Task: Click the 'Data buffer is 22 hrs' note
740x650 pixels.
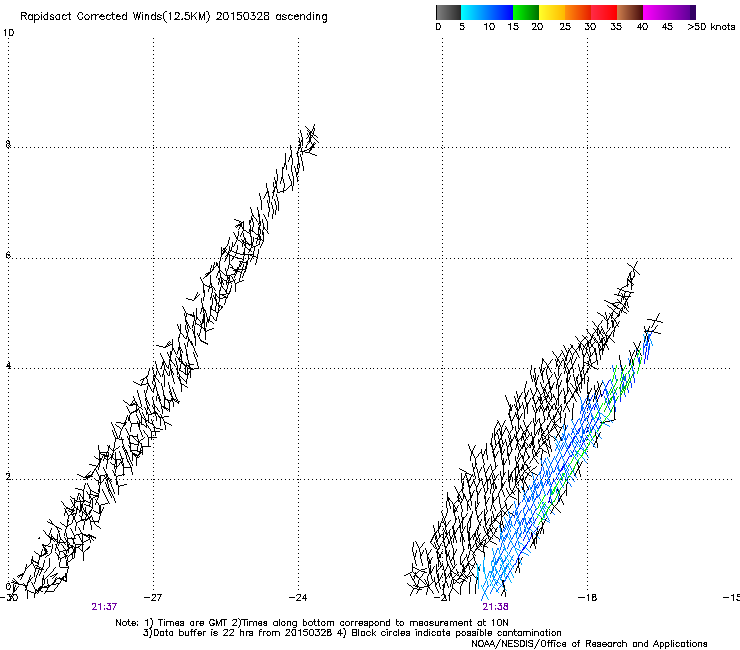Action: pyautogui.click(x=352, y=633)
